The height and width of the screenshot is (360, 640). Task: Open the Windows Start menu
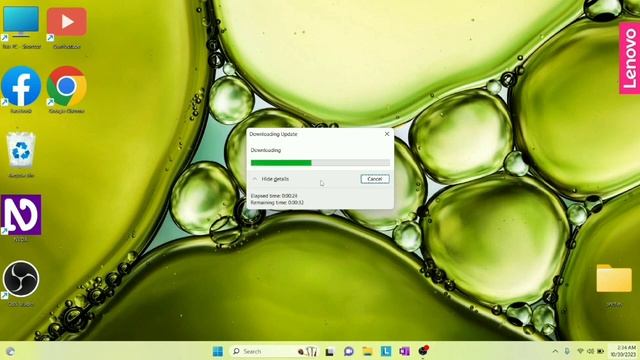(218, 351)
